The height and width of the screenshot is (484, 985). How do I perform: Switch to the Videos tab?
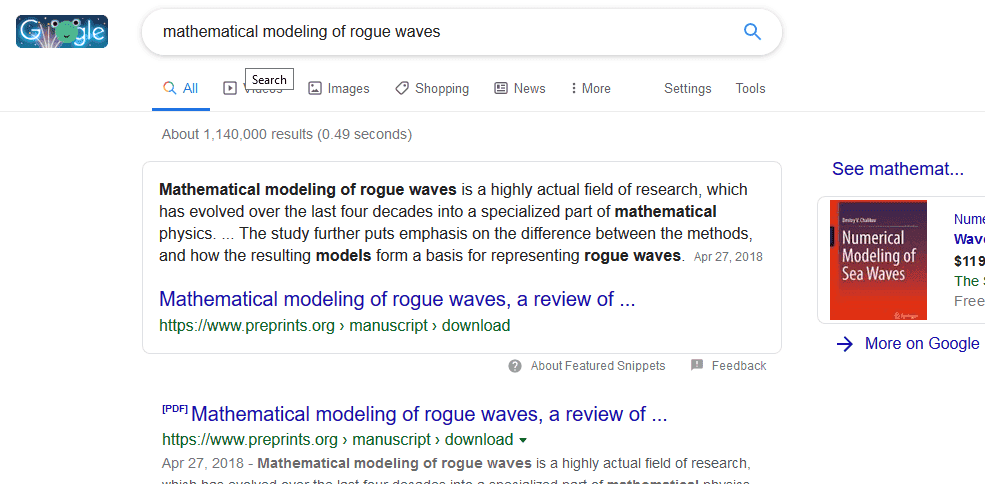pos(253,89)
